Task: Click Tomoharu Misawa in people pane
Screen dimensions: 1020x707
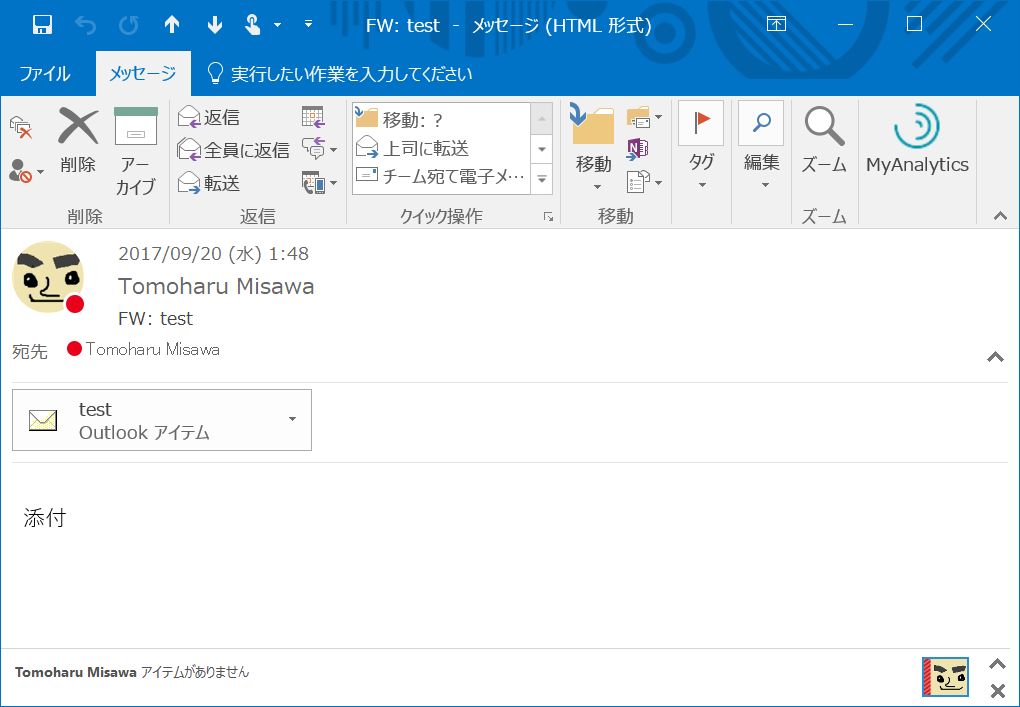Action: pyautogui.click(x=75, y=673)
